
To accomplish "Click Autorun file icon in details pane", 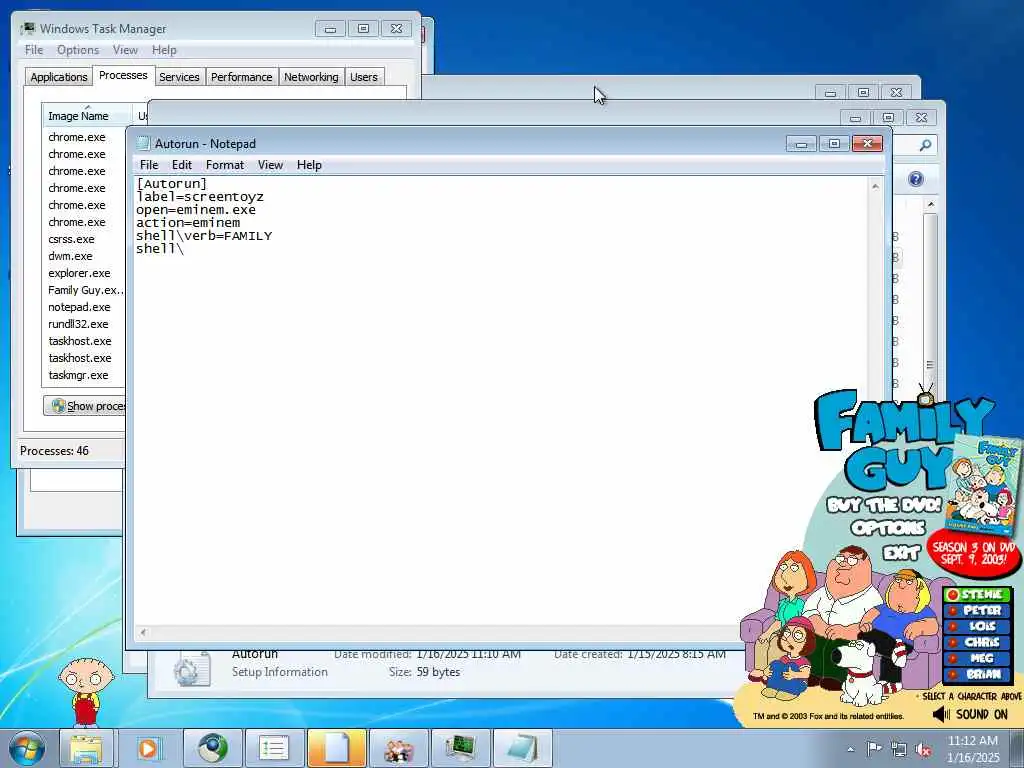I will [x=193, y=670].
